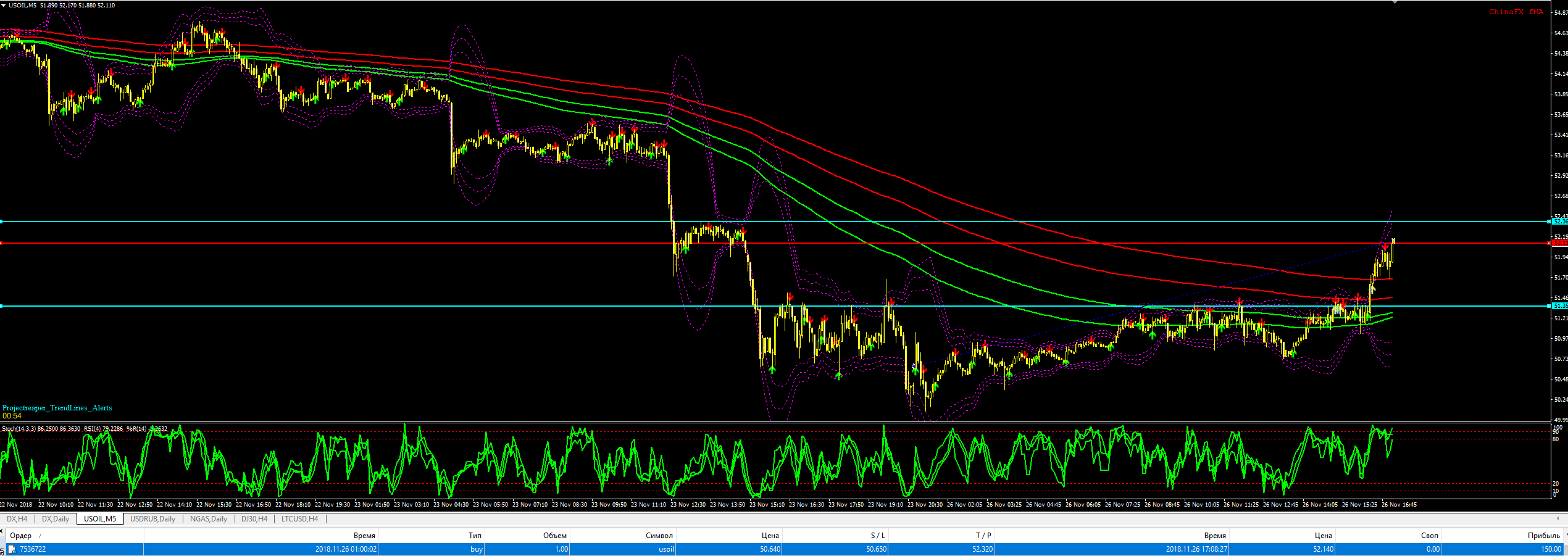The width and height of the screenshot is (1568, 556).
Task: Click the order 7536722 row icon
Action: pos(12,549)
